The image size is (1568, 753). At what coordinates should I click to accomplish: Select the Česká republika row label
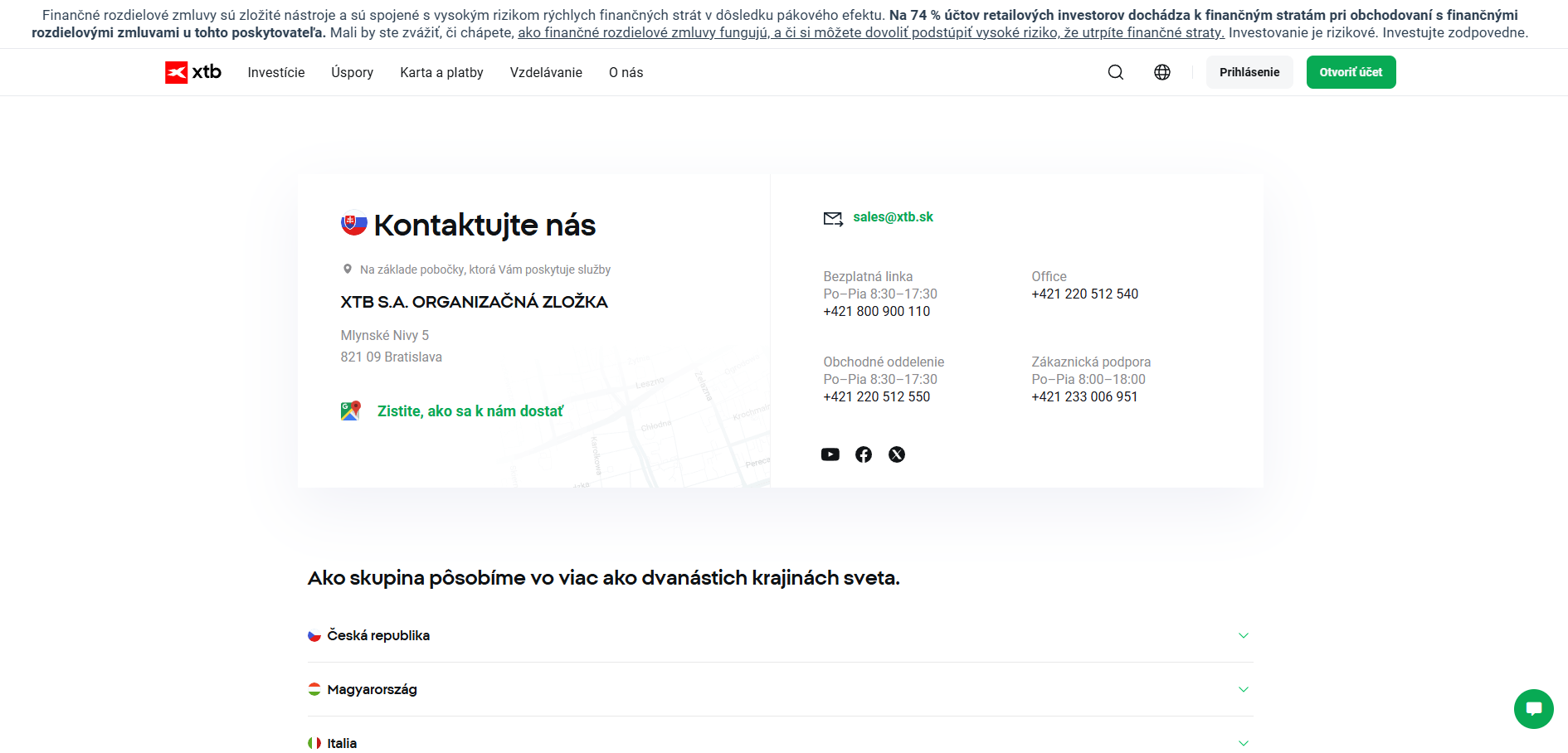378,635
